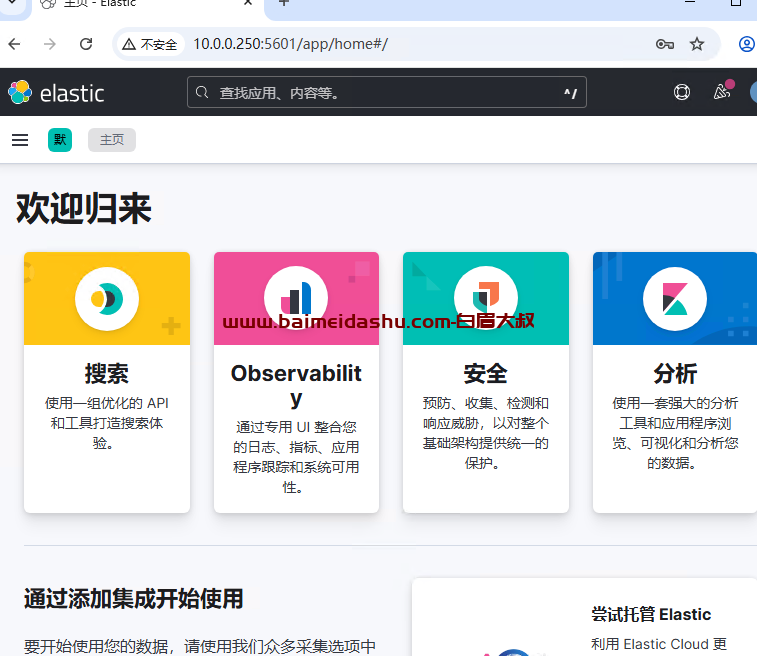The width and height of the screenshot is (757, 656).
Task: Click the 欢迎归来 heading
Action: 84,209
